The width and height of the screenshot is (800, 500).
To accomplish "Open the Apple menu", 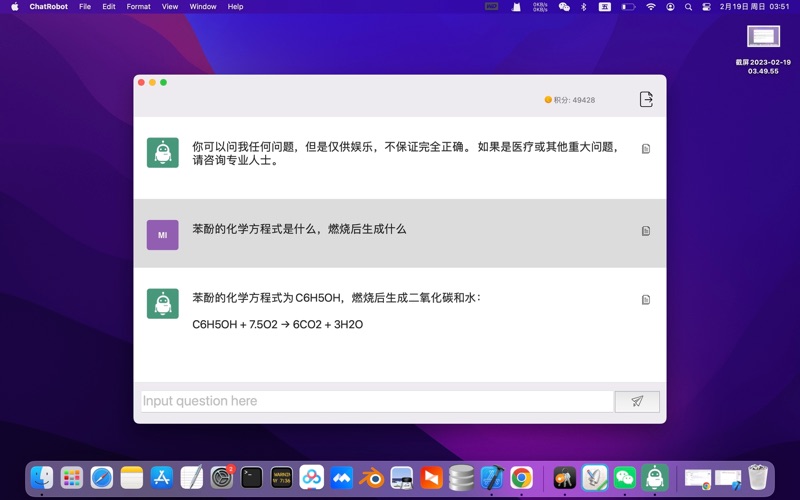I will point(15,7).
